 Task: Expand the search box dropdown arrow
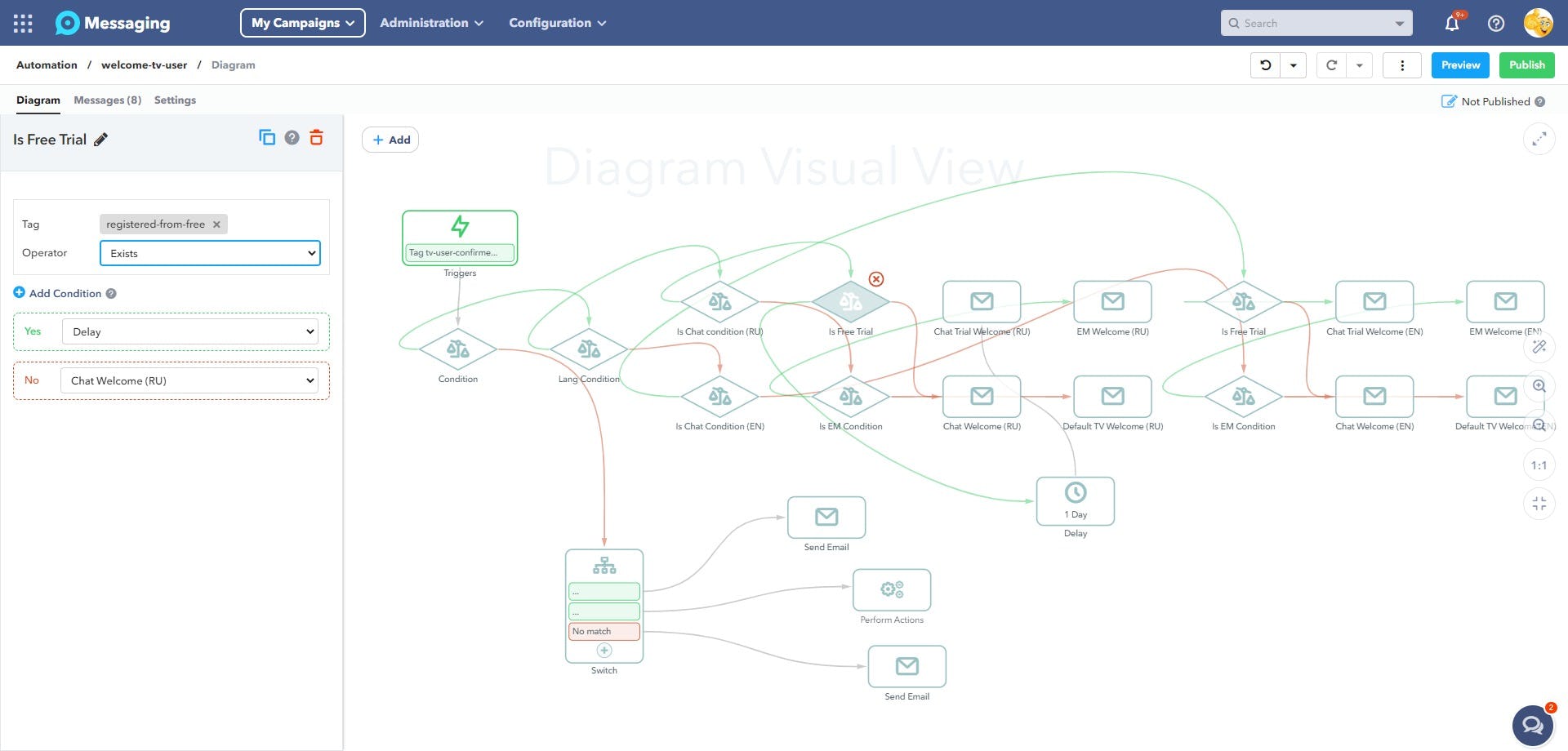(1399, 24)
